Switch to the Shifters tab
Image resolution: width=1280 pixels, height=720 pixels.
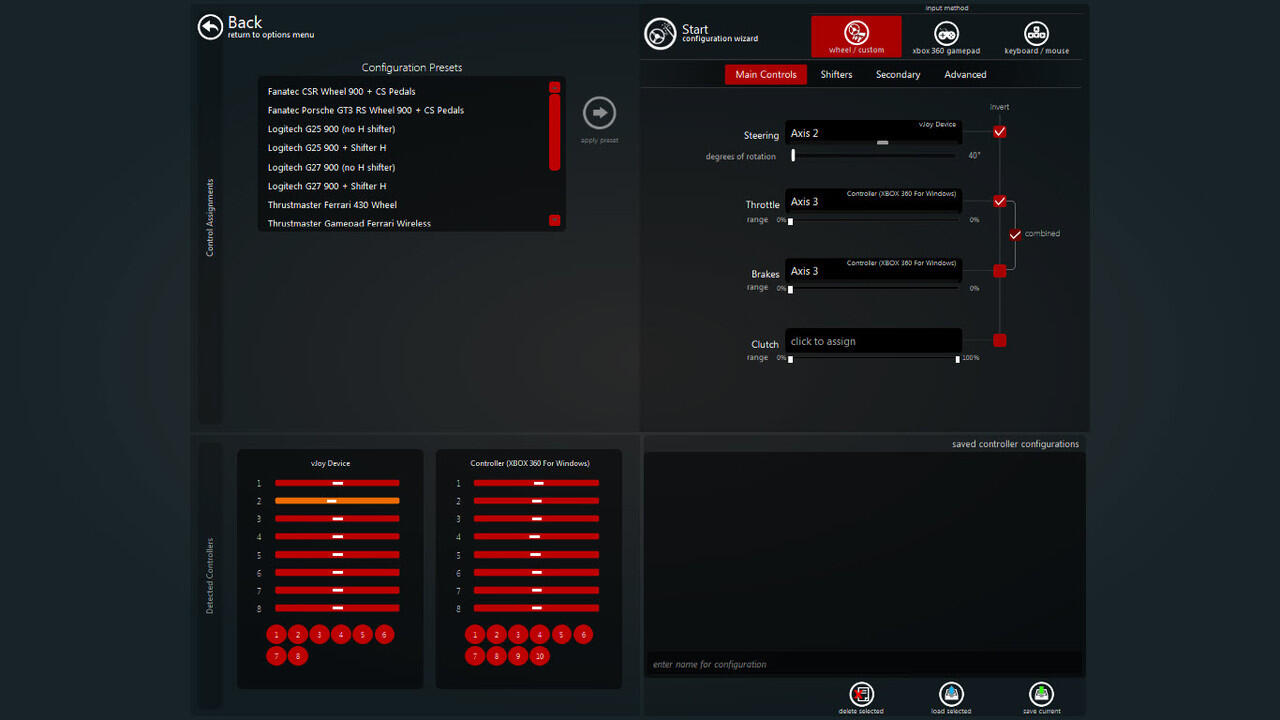pyautogui.click(x=836, y=74)
